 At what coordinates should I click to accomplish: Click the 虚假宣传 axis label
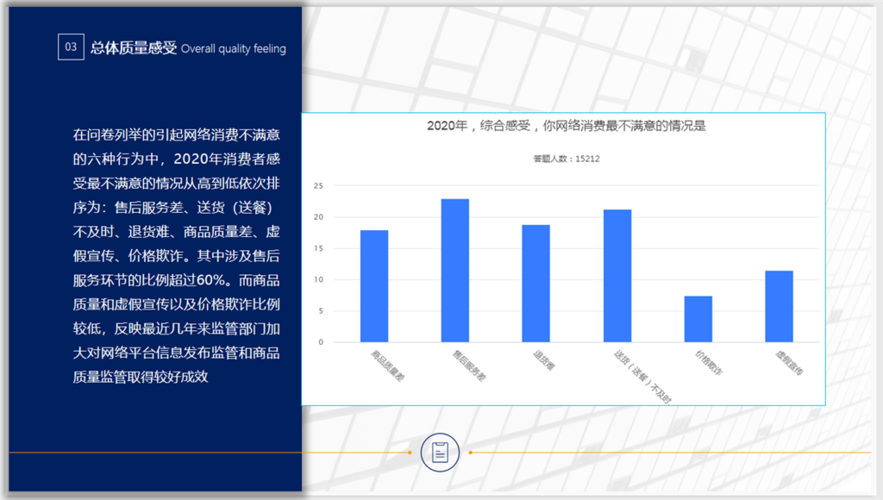[x=790, y=362]
